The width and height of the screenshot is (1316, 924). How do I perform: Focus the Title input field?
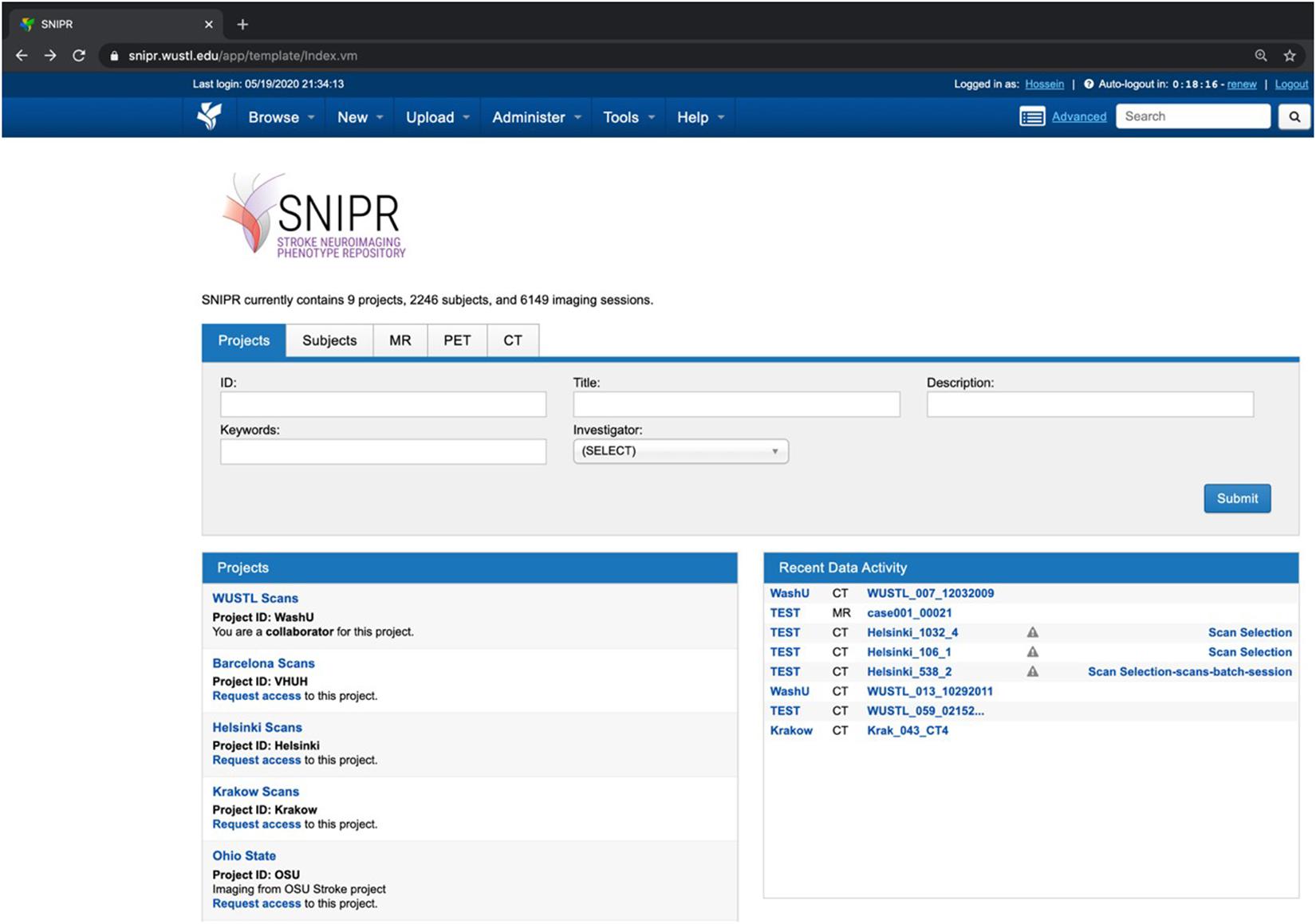(736, 404)
